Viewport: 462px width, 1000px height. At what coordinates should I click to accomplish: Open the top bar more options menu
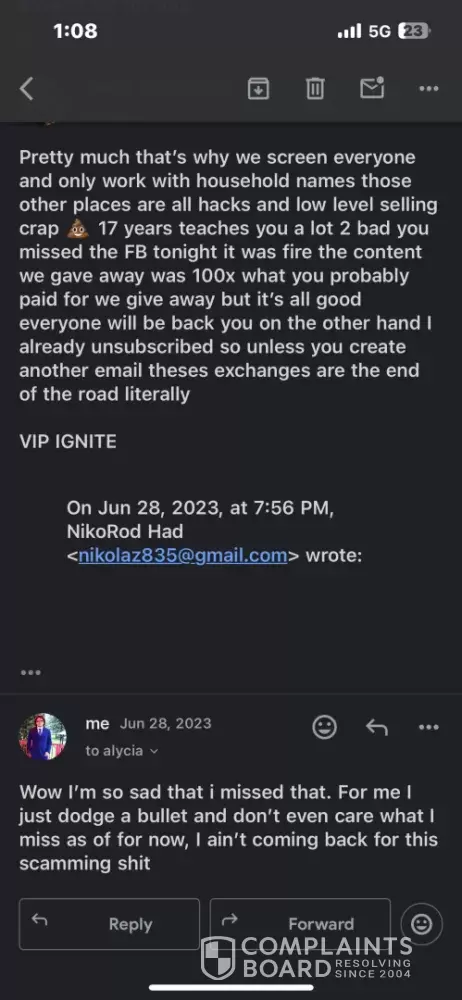point(429,89)
